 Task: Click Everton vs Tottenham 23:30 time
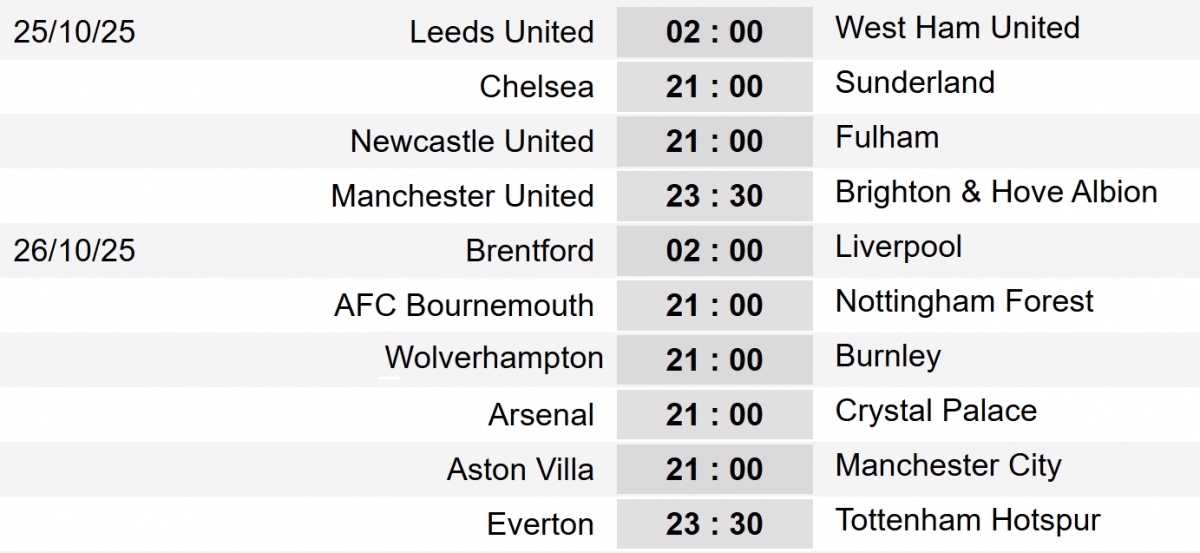click(x=714, y=524)
